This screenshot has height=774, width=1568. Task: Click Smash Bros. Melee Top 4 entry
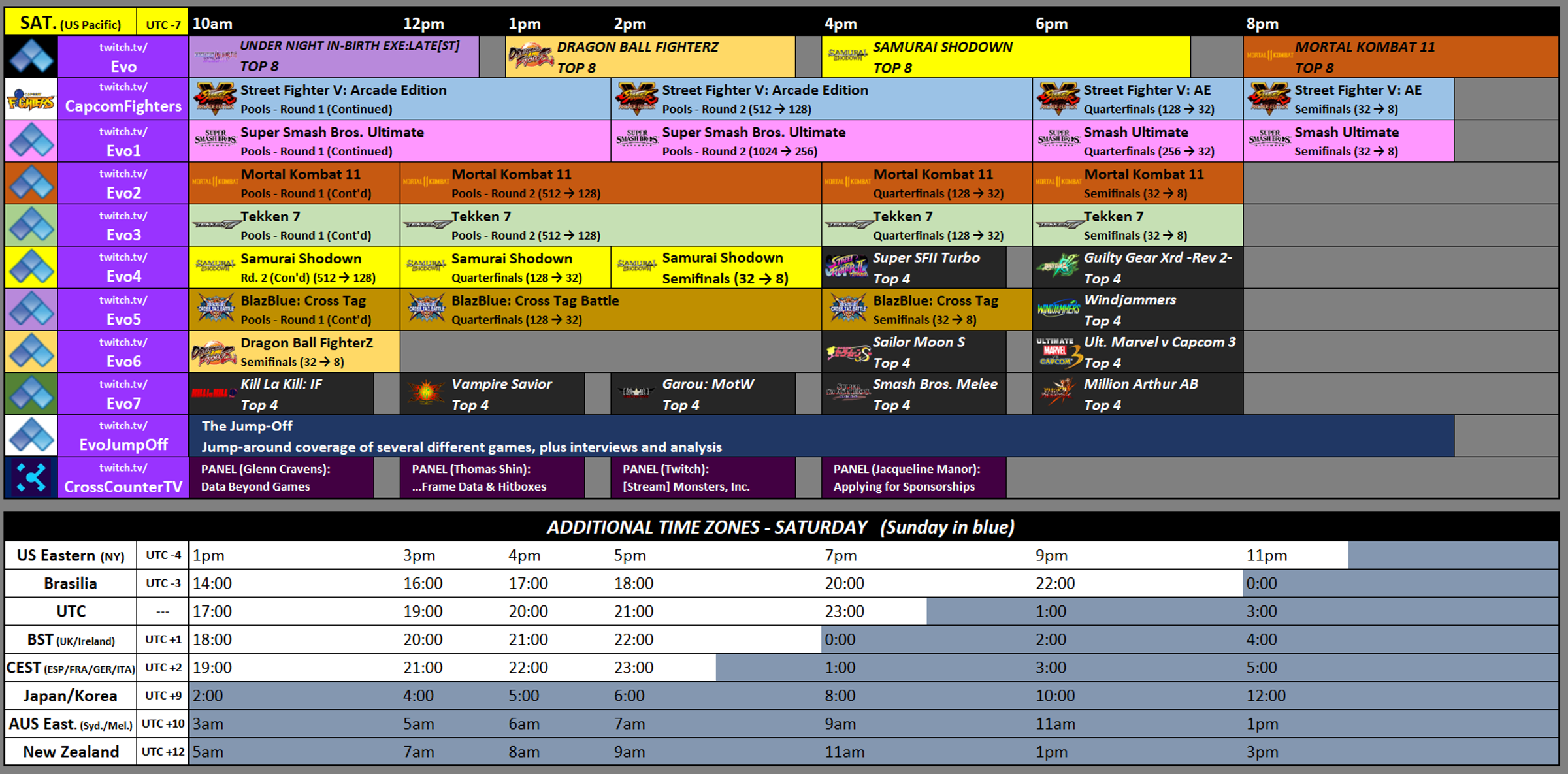point(914,393)
